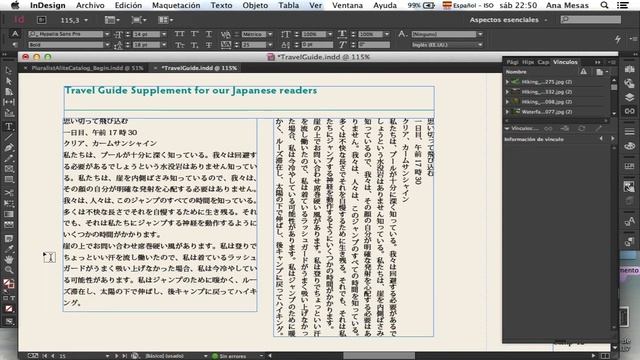Click the Fill and Stroke swatch
Viewport: 640px width, 360px height.
click(9, 283)
